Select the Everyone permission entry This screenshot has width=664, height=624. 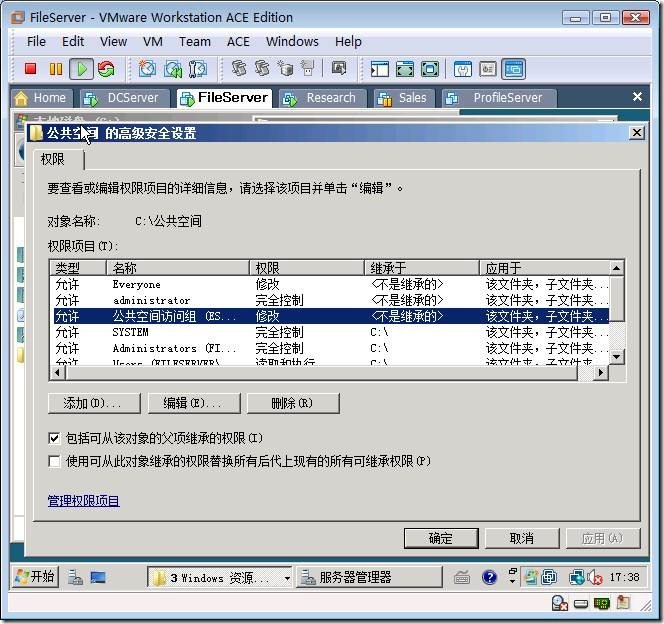331,284
